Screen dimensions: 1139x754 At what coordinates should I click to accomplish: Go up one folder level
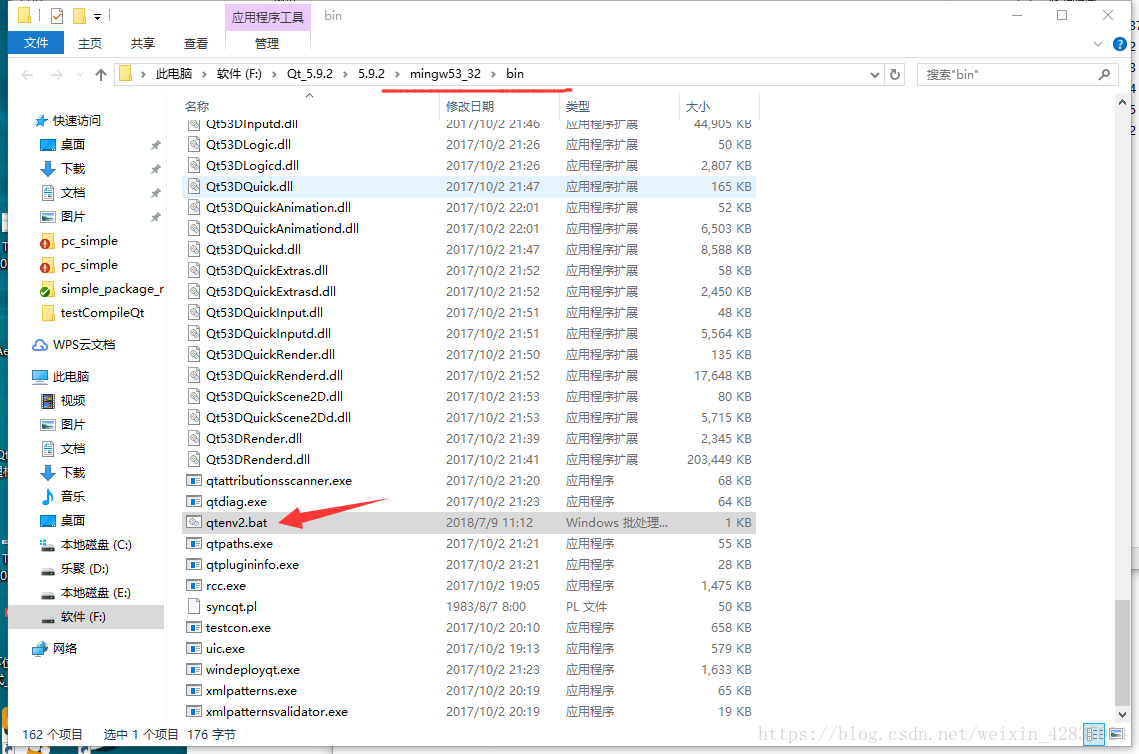[101, 74]
